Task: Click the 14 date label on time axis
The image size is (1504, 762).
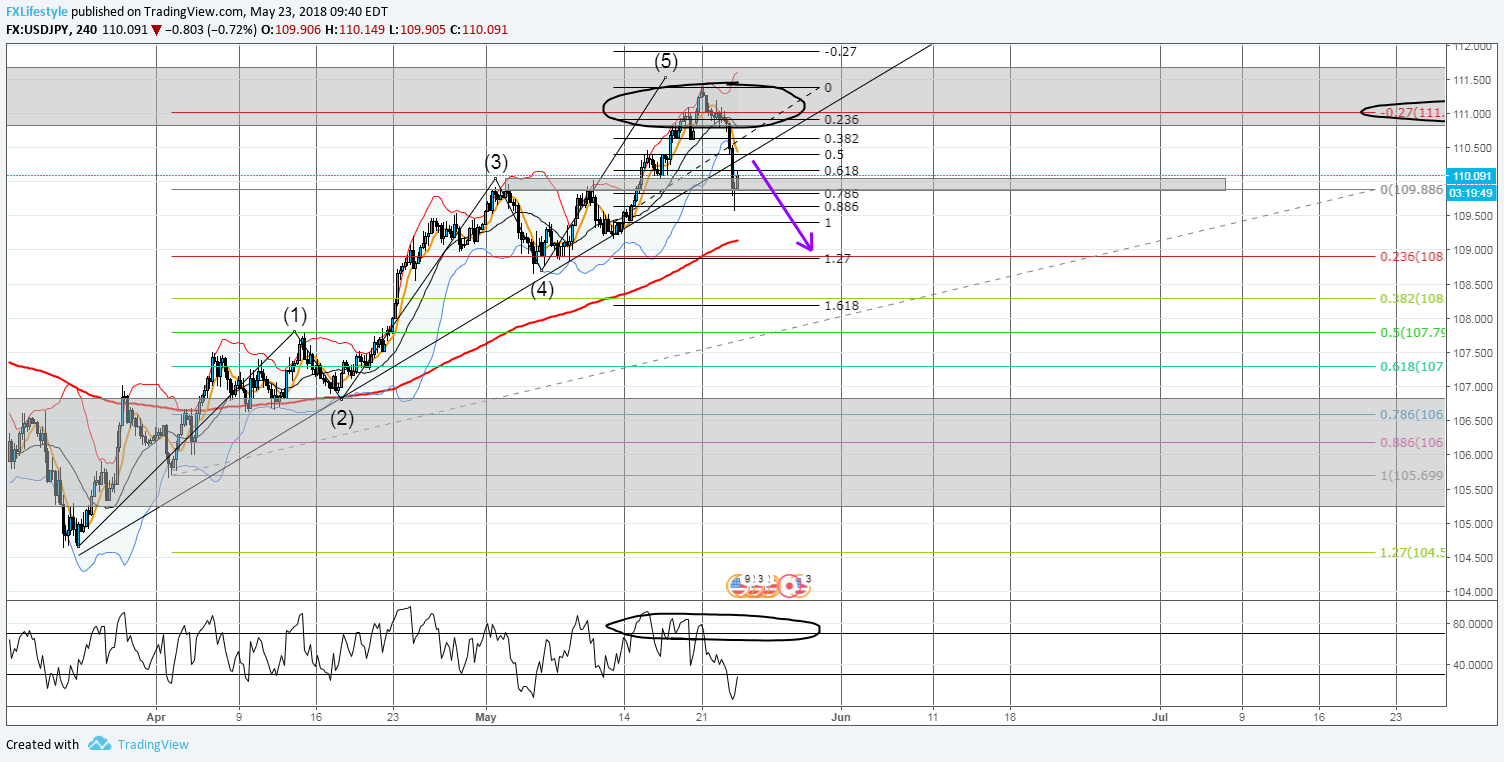Action: click(x=625, y=717)
